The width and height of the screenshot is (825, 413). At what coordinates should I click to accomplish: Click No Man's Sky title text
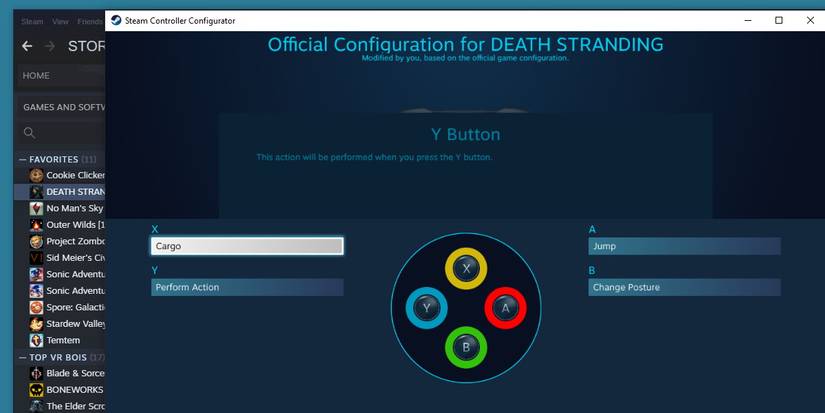[x=75, y=208]
